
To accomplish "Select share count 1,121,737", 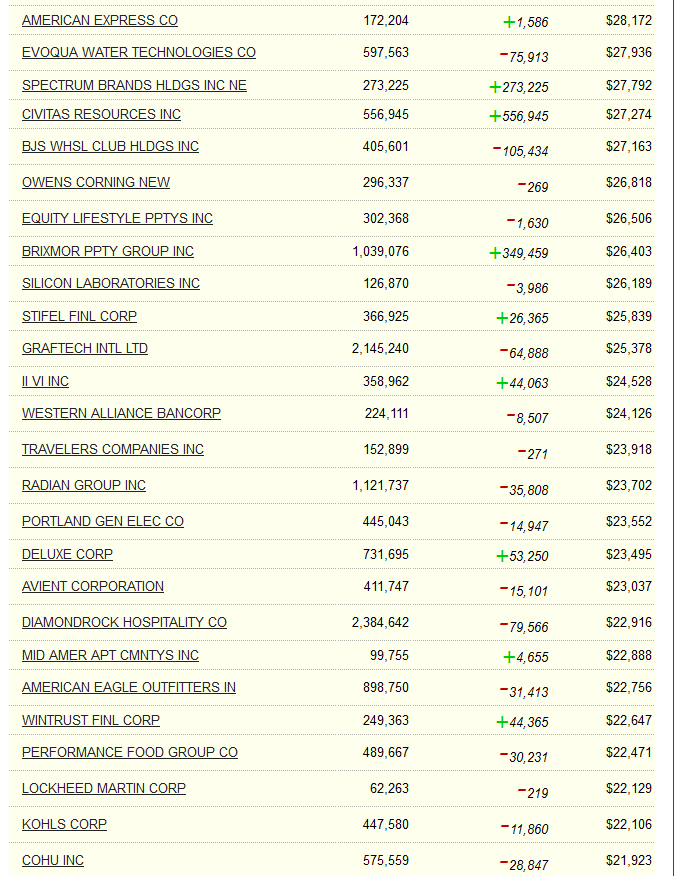I will (x=381, y=485).
